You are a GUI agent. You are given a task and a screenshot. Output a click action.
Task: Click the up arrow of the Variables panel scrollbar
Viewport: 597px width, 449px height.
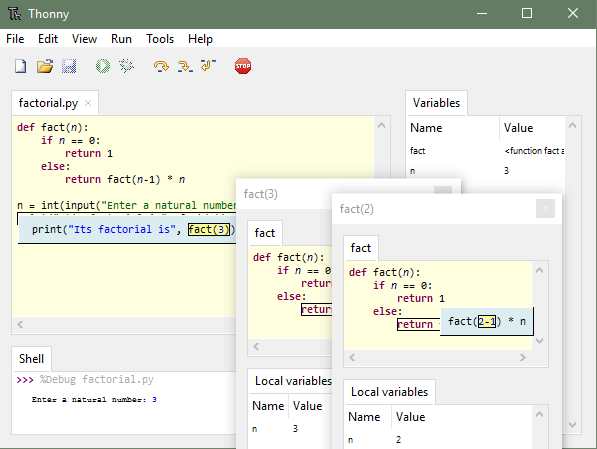pyautogui.click(x=572, y=125)
